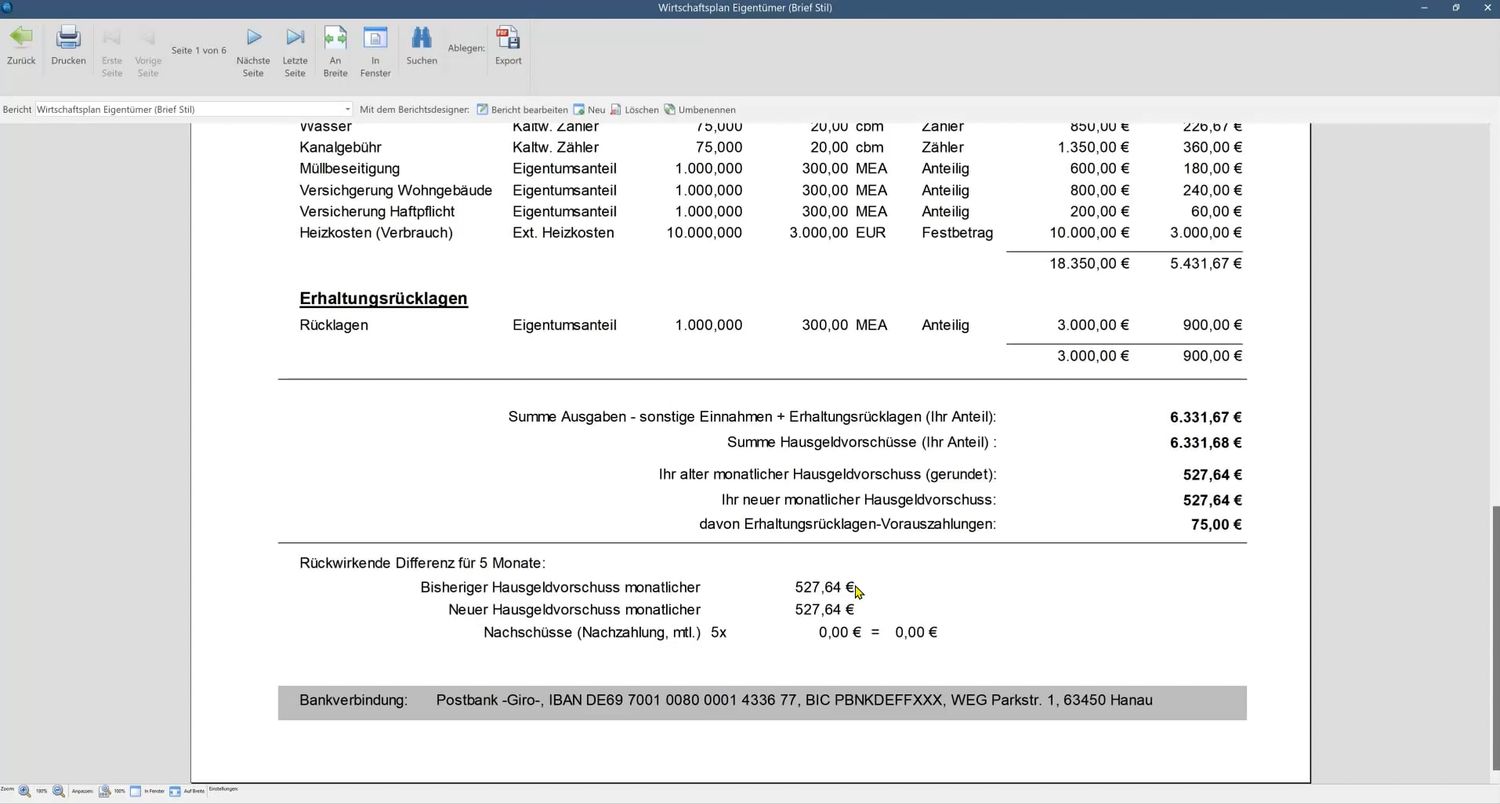1500x804 pixels.
Task: Print the report using Drucken
Action: pos(68,47)
